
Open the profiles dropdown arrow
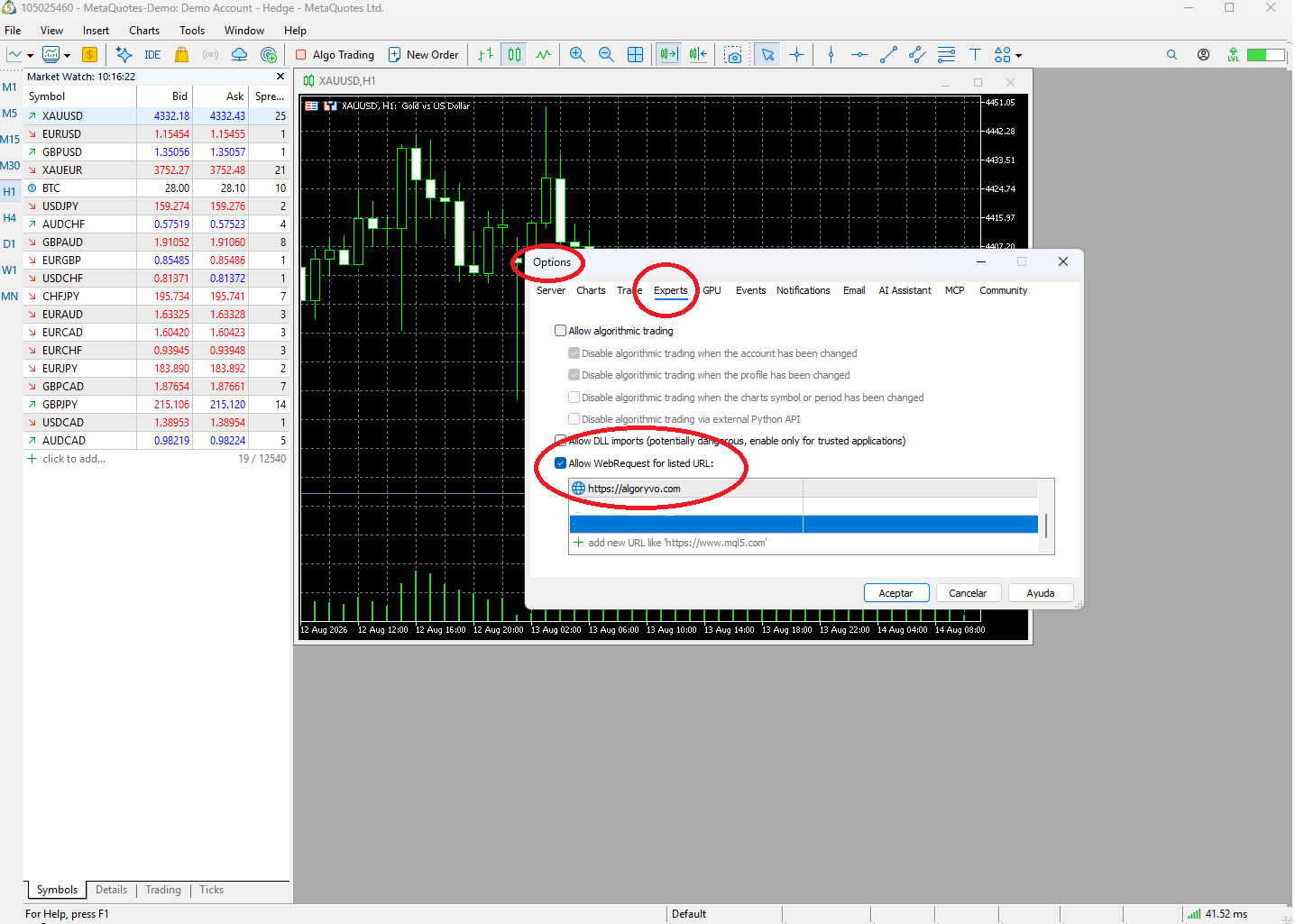click(x=67, y=56)
